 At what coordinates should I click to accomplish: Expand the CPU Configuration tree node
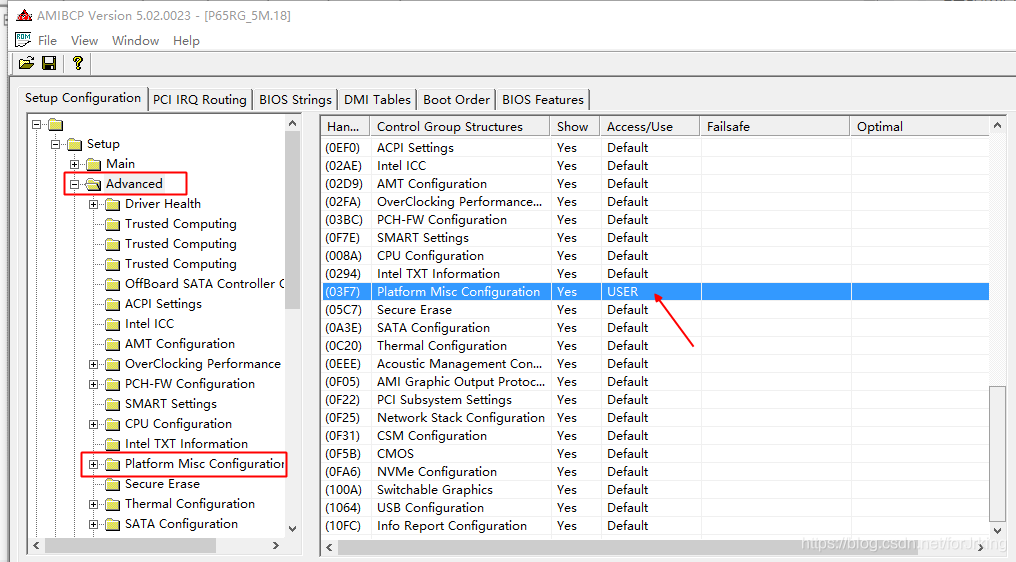pos(93,425)
